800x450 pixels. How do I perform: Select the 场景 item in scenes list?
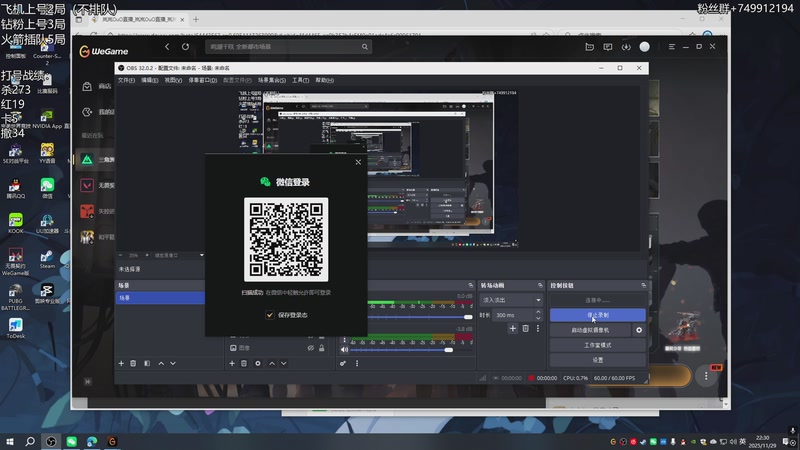160,298
